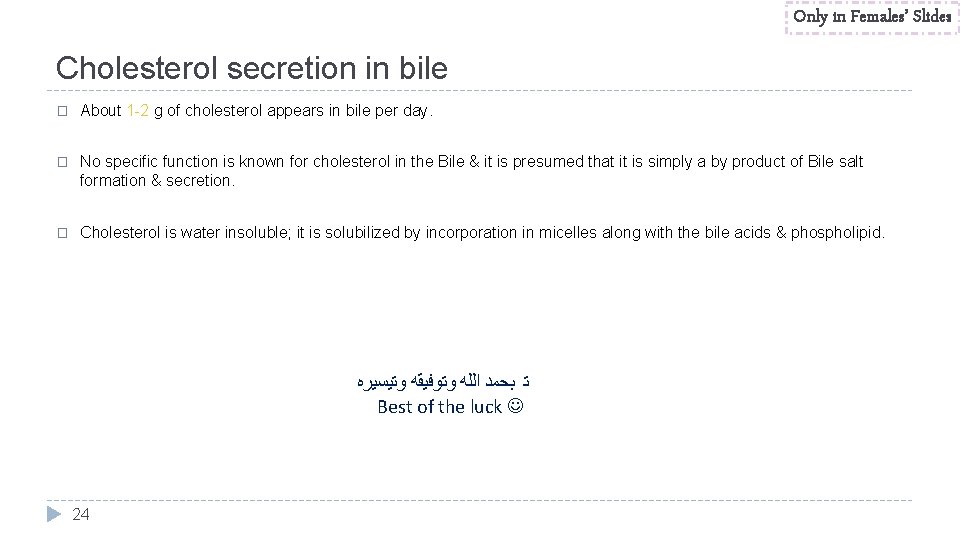Screen dimensions: 960x540
Task: Click the square bullet before 'Cholesterol is water insoluble'
Action: pos(62,233)
